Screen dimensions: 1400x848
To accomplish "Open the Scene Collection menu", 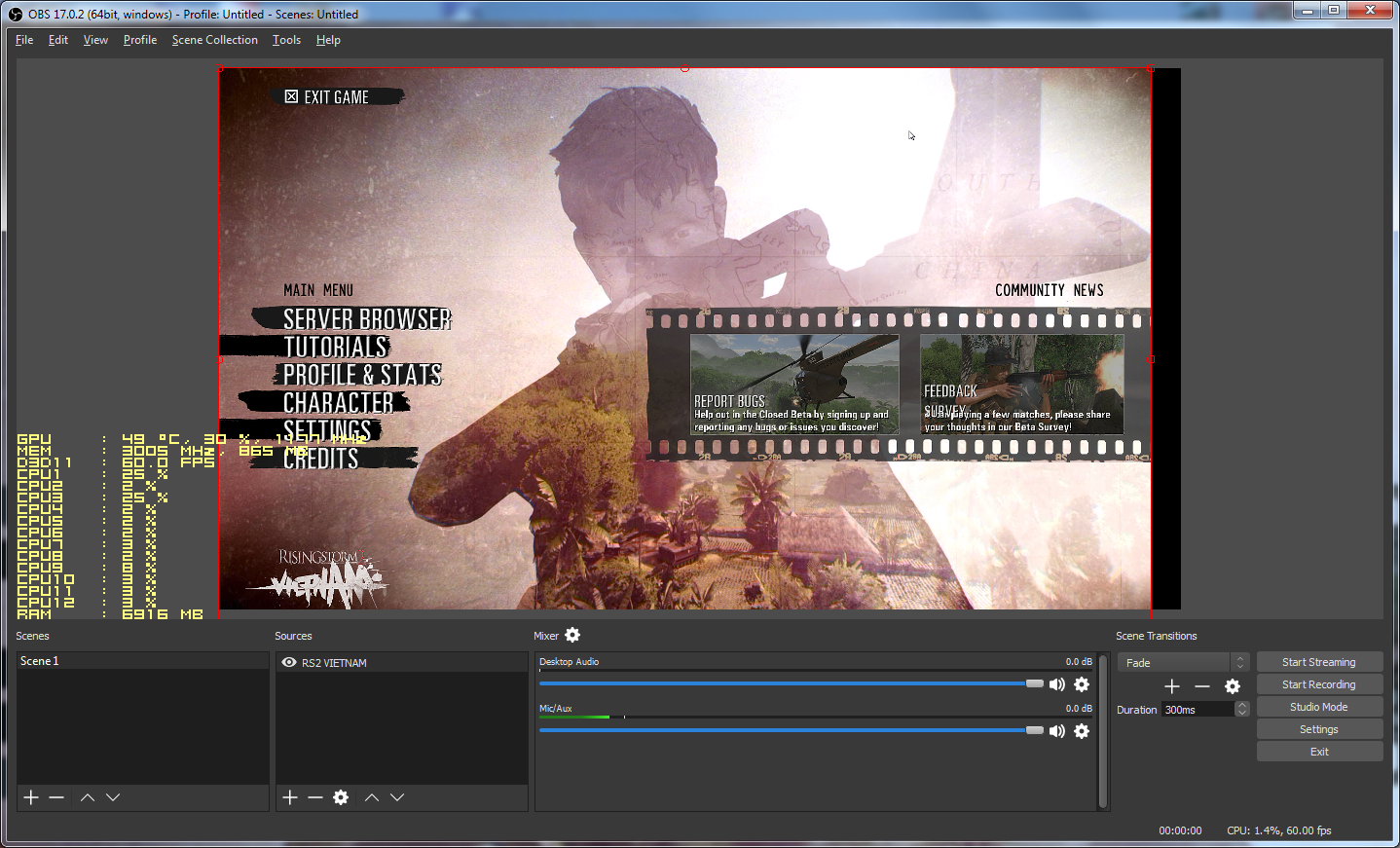I will 215,40.
